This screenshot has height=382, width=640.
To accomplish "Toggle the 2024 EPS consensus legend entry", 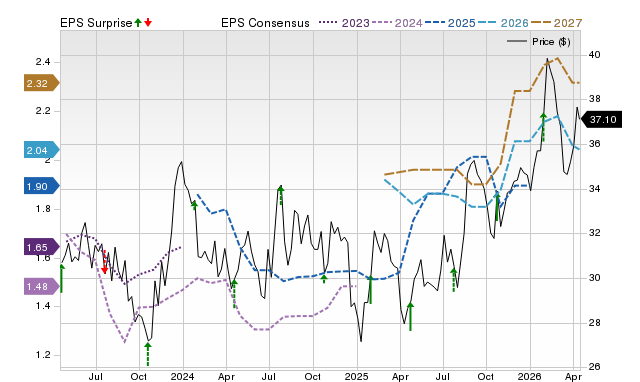I will pos(397,23).
